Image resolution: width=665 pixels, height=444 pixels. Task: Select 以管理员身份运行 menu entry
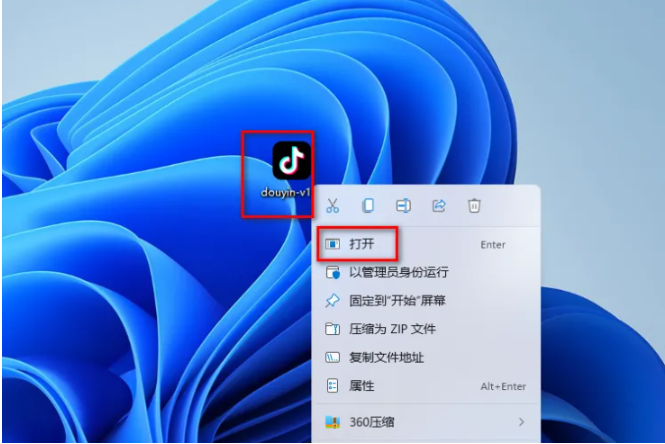coord(426,272)
